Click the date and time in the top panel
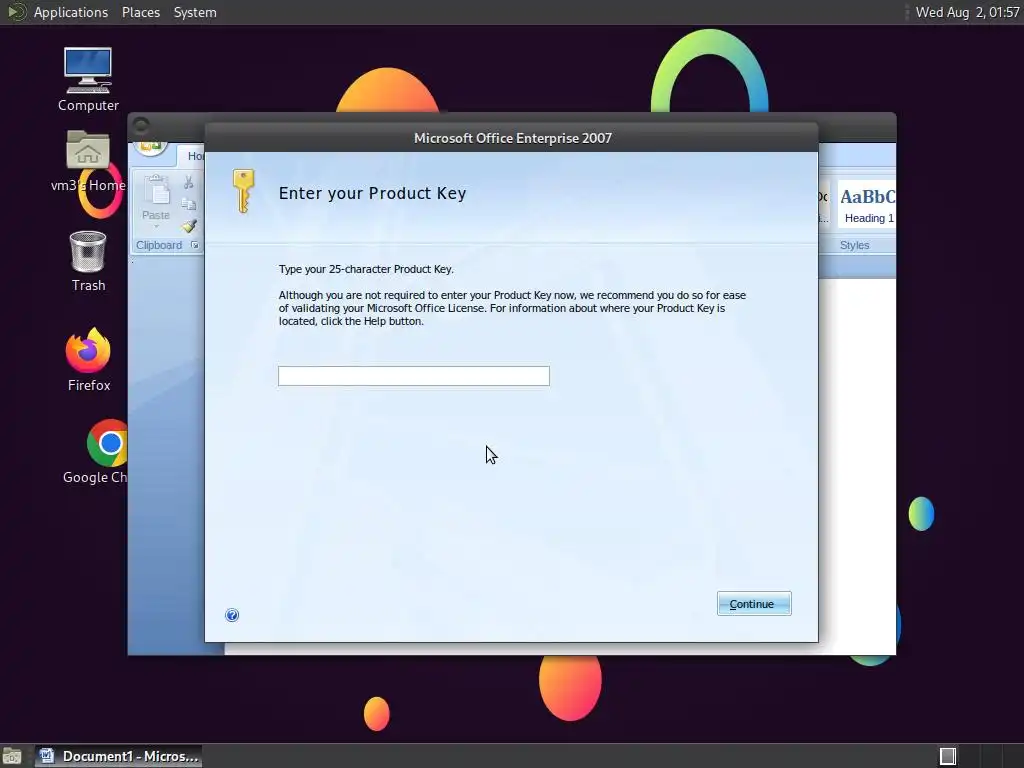1024x768 pixels. click(967, 12)
